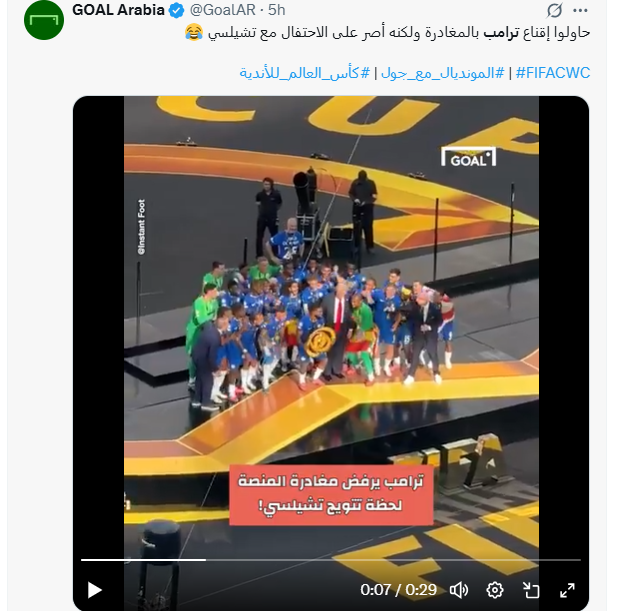The width and height of the screenshot is (618, 611).
Task: Click the red Arabic caption overlay
Action: pos(331,495)
